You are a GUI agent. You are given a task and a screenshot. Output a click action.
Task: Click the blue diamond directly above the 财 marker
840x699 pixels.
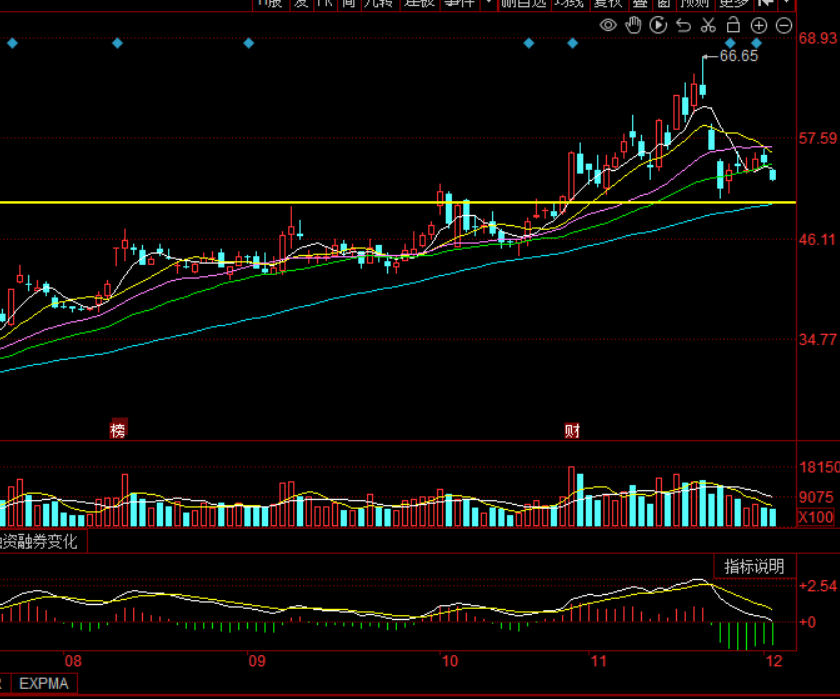coord(572,43)
